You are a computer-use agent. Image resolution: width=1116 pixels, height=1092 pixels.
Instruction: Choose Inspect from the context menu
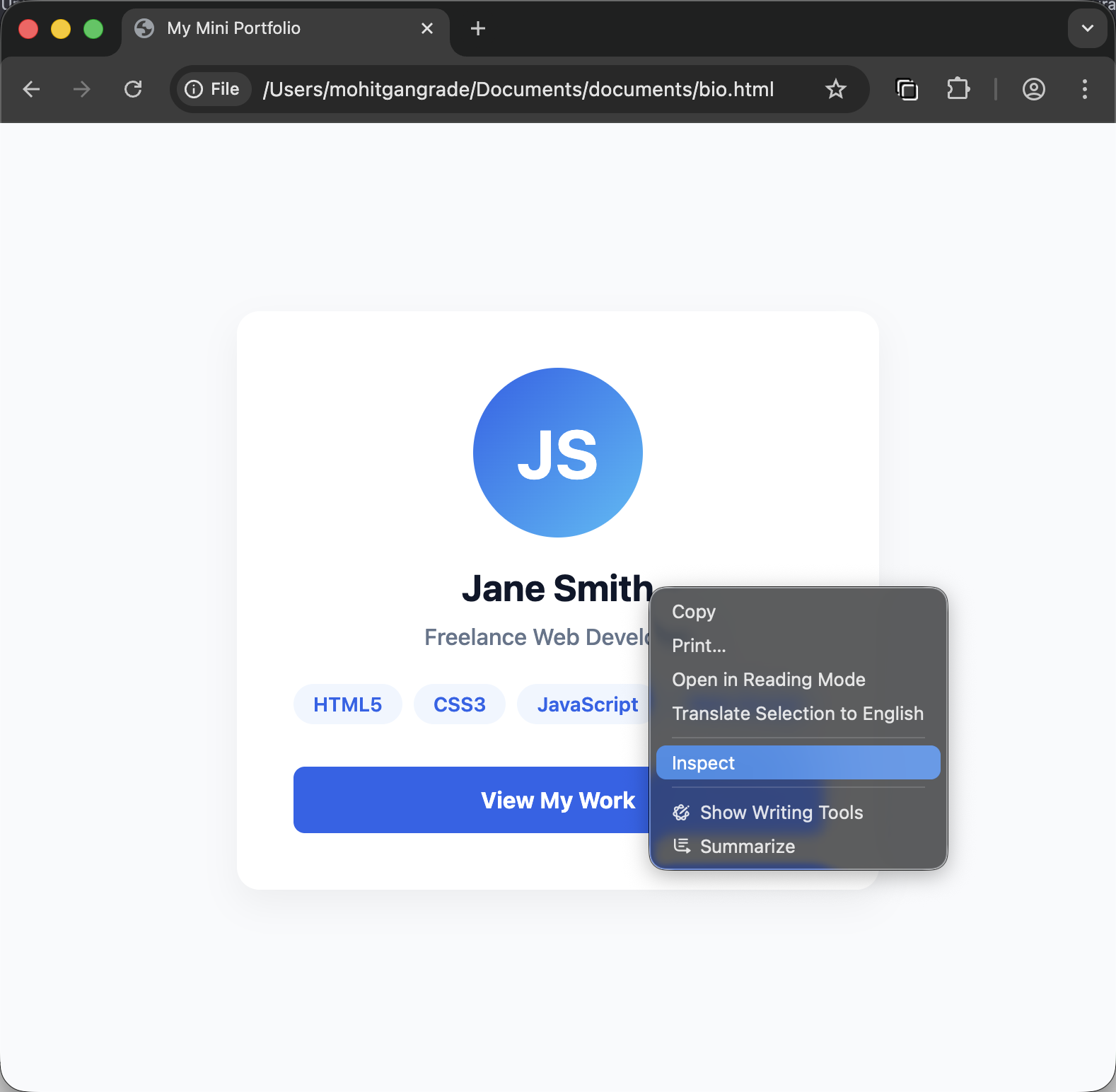[x=798, y=762]
